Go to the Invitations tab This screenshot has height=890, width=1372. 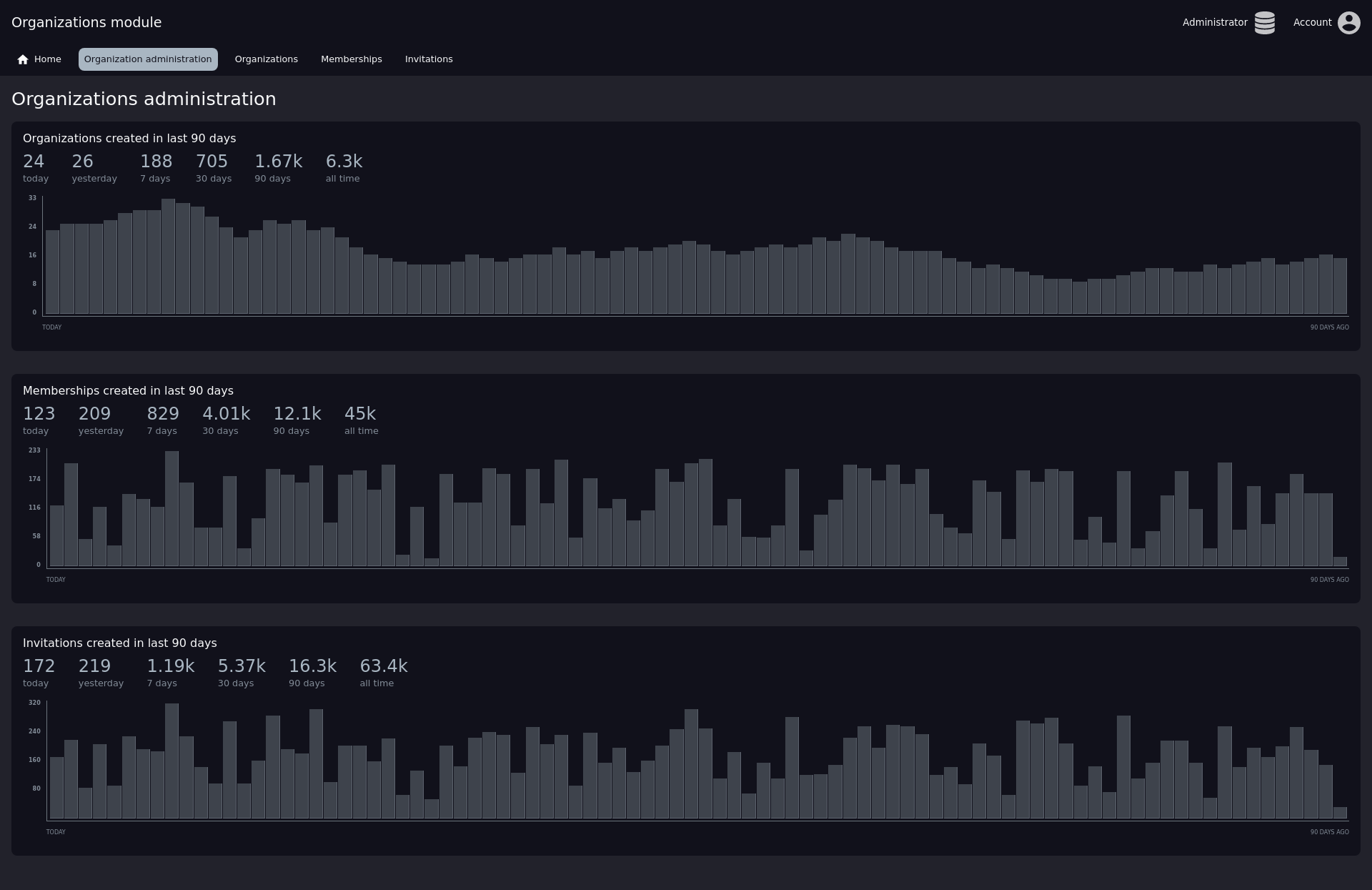(x=429, y=59)
